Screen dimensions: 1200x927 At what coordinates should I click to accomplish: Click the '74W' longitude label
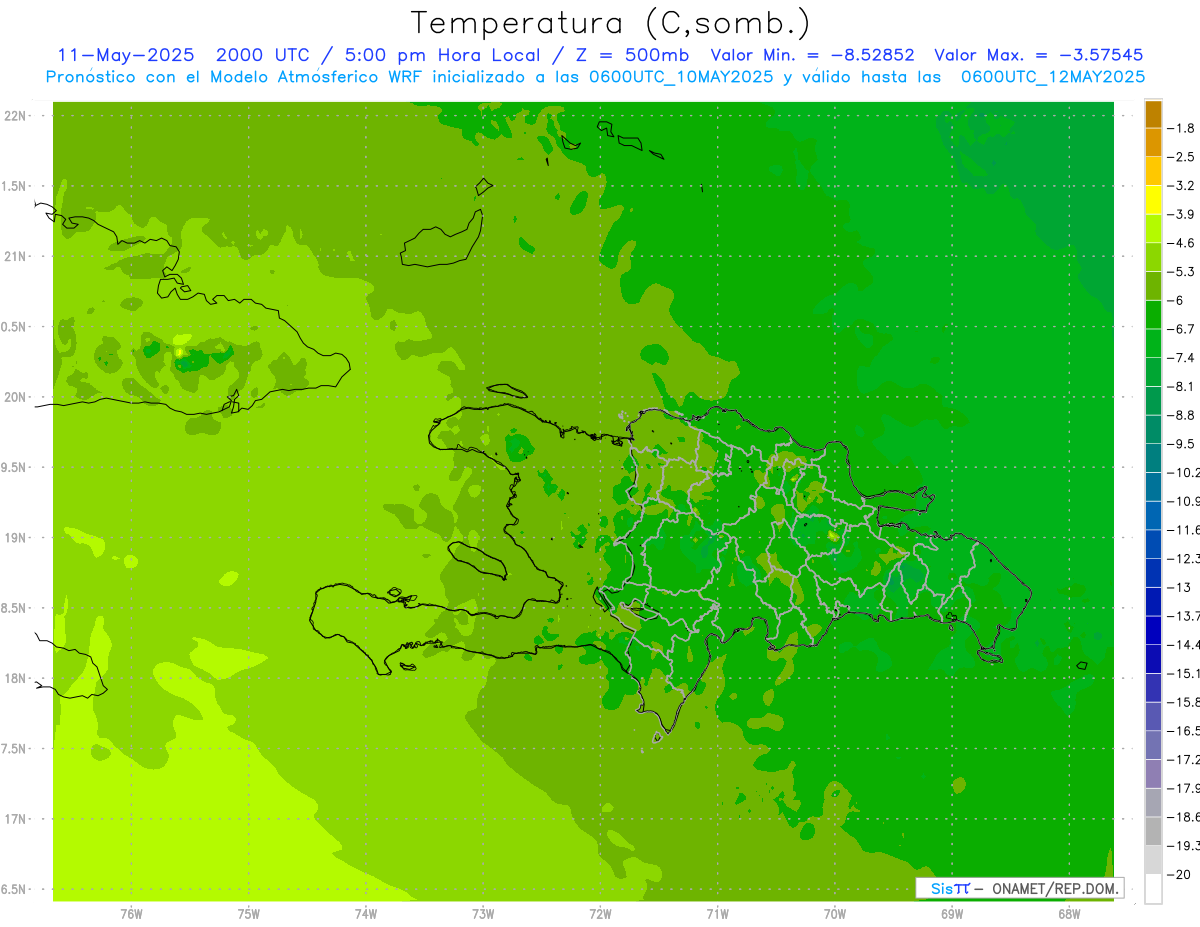pyautogui.click(x=366, y=914)
